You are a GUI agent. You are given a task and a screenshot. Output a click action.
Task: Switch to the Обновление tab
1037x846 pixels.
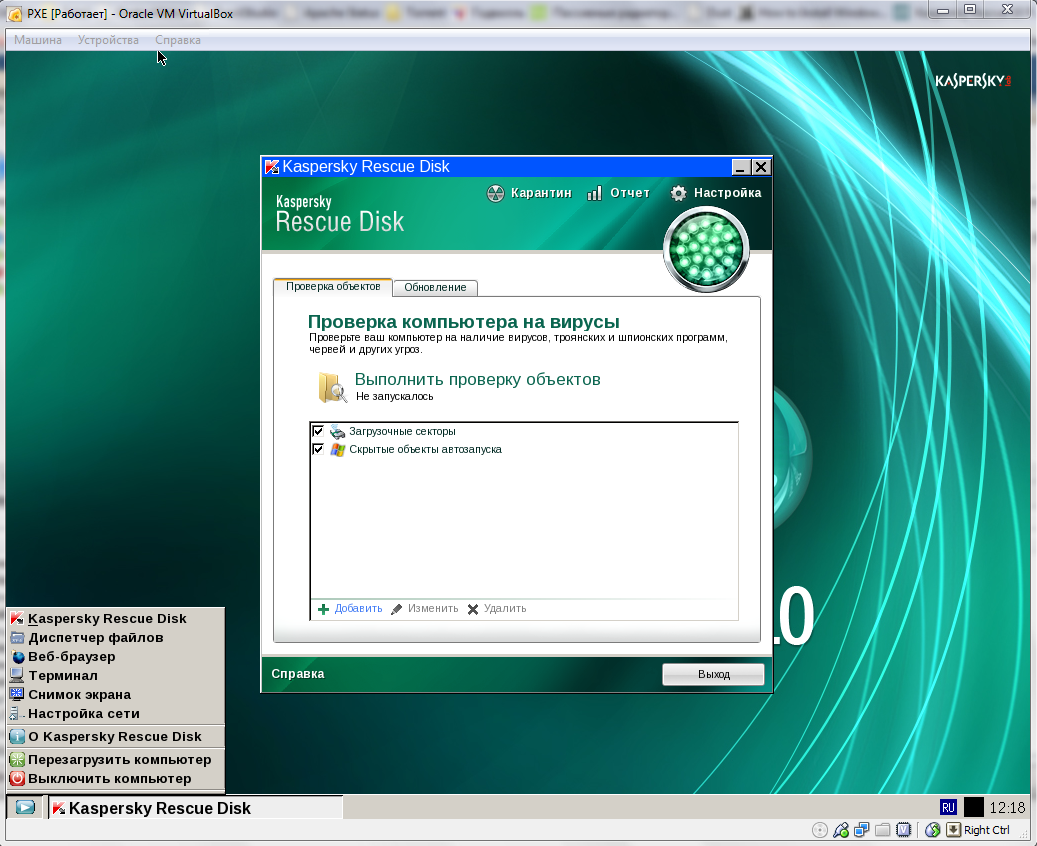[x=435, y=287]
